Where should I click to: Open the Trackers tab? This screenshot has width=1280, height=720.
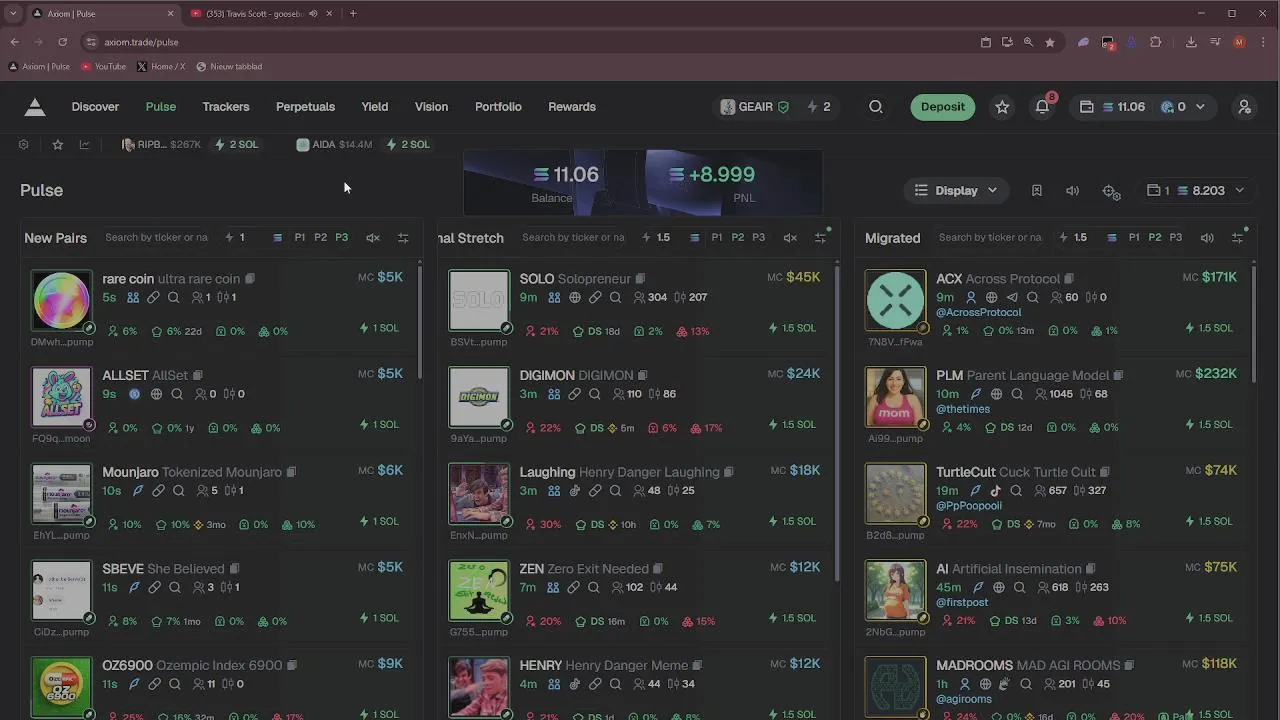(226, 107)
